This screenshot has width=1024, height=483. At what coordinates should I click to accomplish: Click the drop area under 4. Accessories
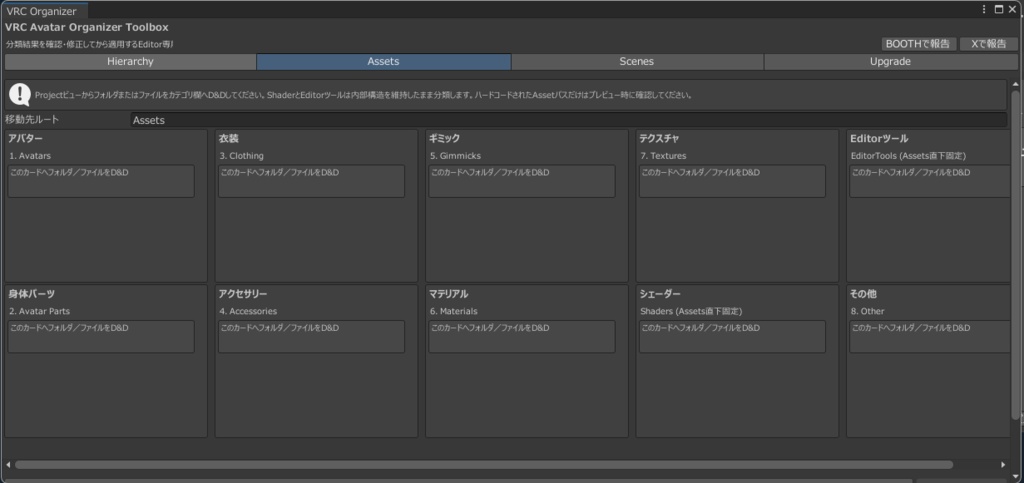[x=312, y=336]
